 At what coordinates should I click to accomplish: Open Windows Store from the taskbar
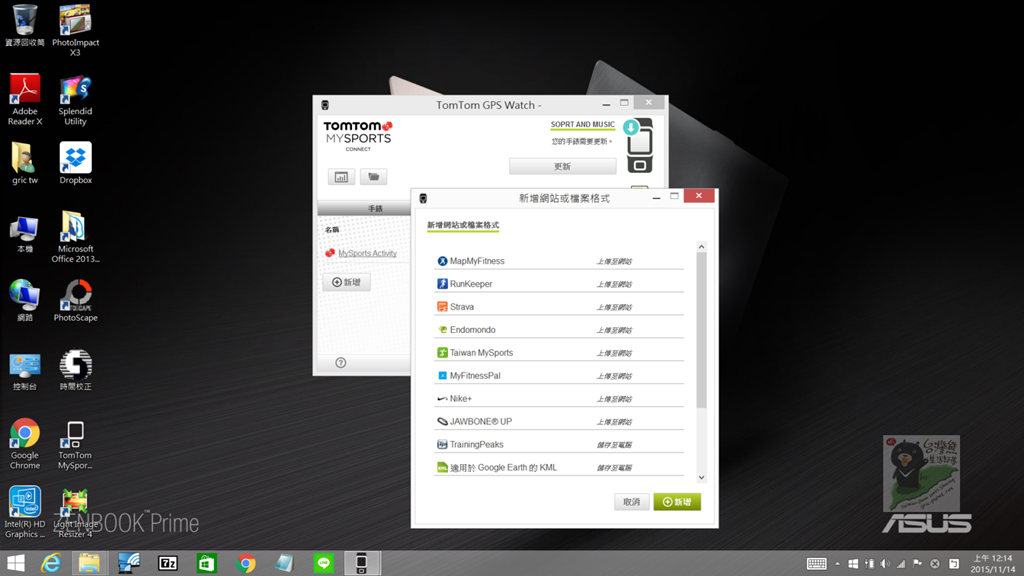tap(206, 563)
